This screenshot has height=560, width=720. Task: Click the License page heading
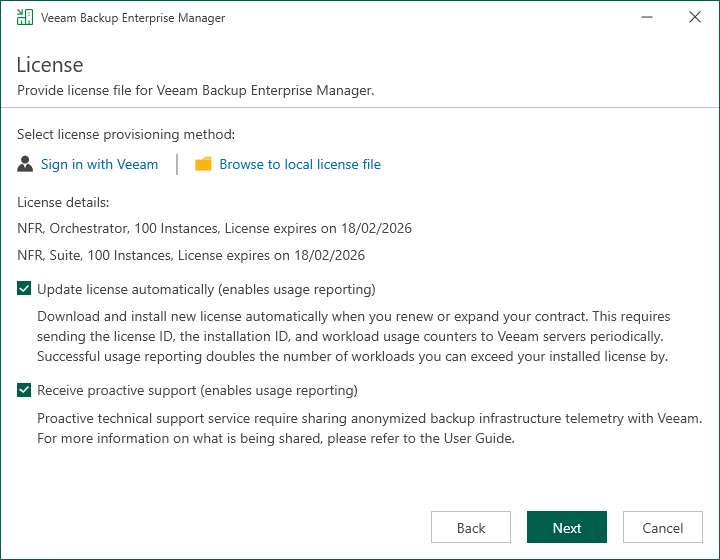[50, 65]
